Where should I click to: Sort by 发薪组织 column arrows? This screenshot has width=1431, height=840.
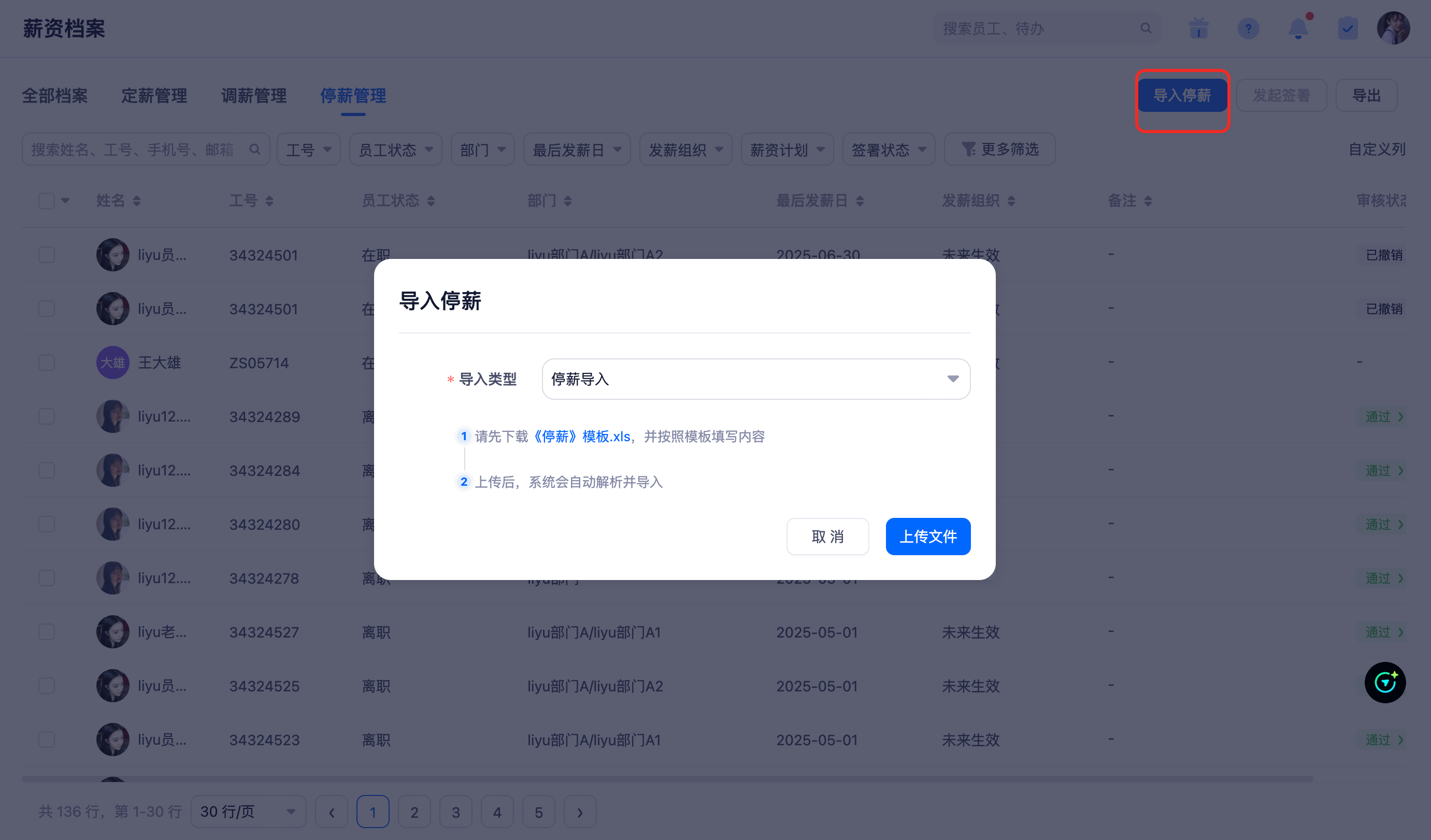pos(1011,201)
